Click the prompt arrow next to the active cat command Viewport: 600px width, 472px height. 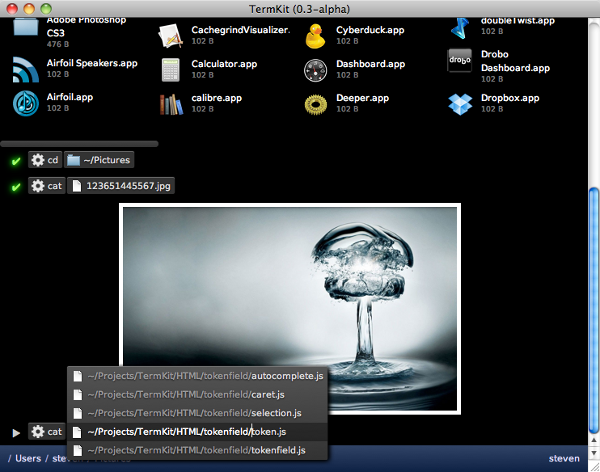[16, 433]
